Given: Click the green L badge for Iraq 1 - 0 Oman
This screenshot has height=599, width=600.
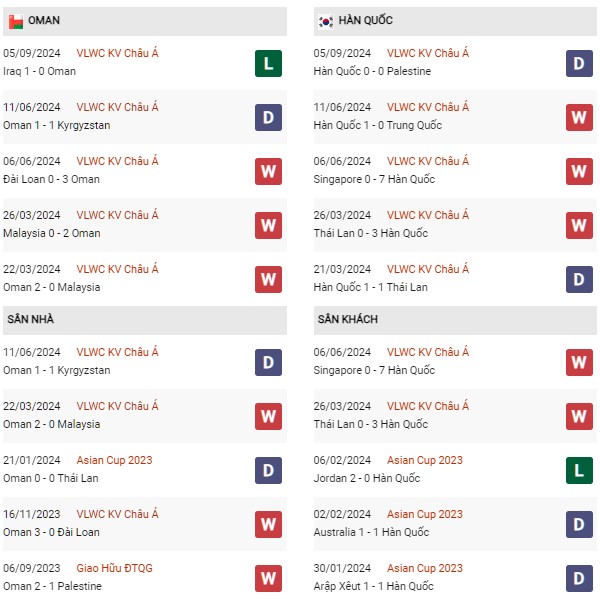Looking at the screenshot, I should pyautogui.click(x=268, y=63).
